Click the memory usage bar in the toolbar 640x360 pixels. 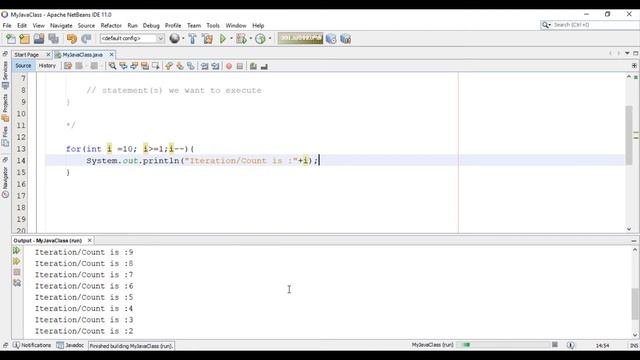[x=300, y=38]
